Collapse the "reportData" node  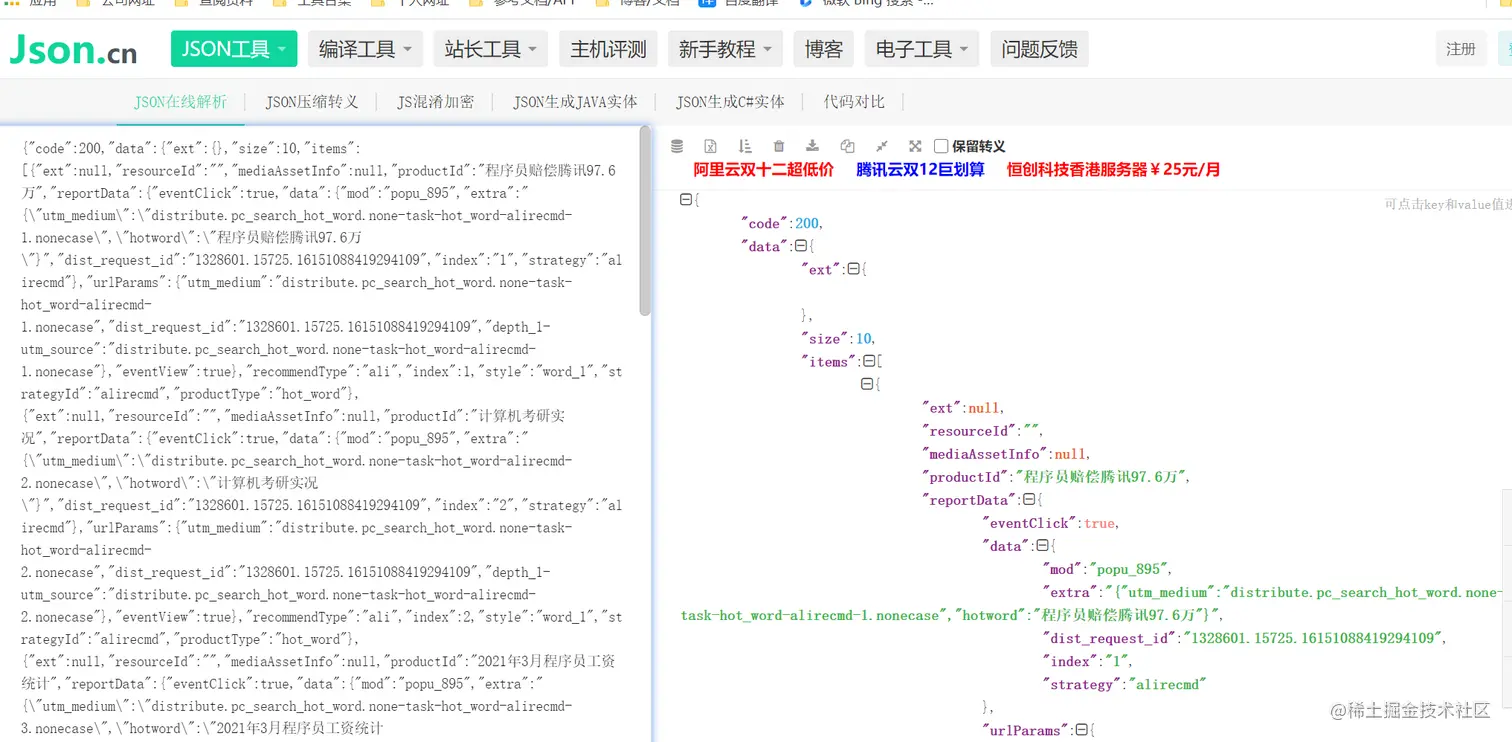click(1030, 500)
